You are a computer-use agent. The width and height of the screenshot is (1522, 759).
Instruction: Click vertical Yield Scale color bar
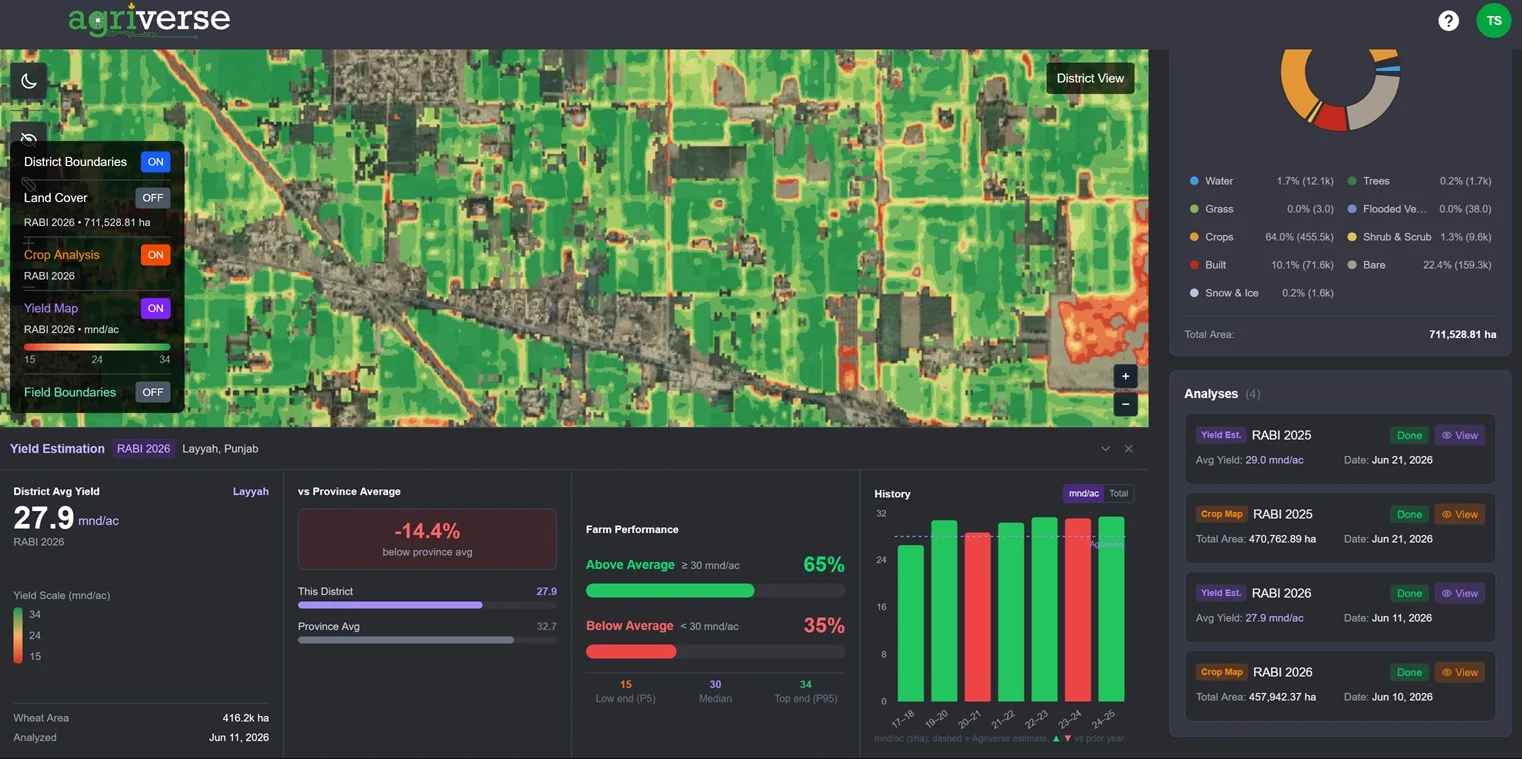(19, 635)
